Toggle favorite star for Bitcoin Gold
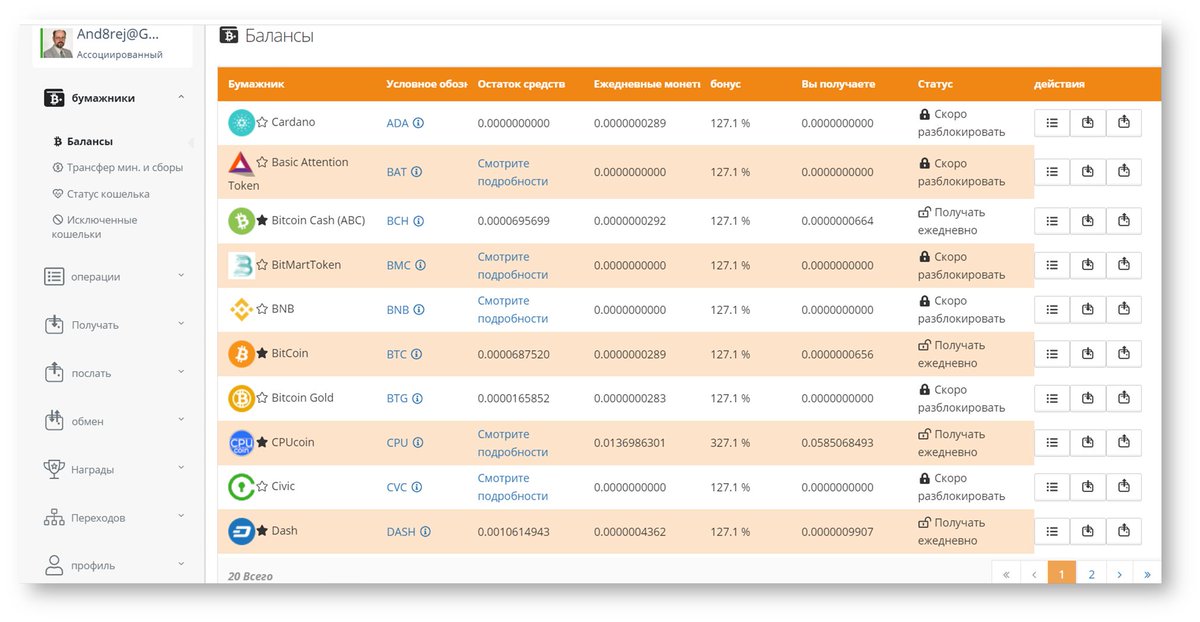Viewport: 1200px width, 622px height. tap(262, 398)
